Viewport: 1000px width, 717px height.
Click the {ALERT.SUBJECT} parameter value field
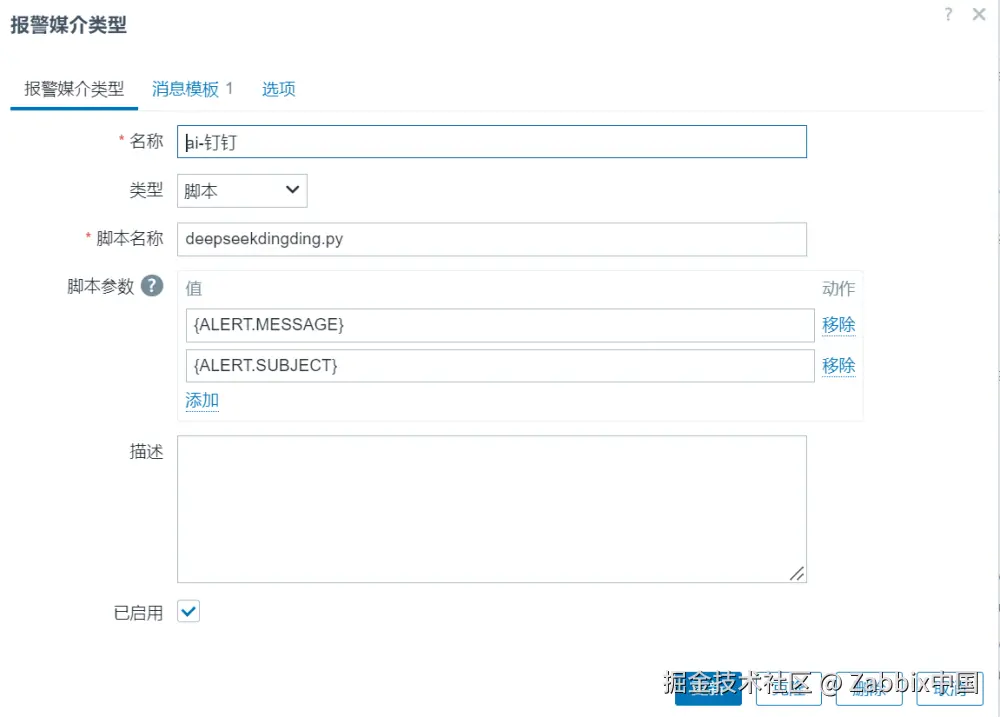(500, 366)
